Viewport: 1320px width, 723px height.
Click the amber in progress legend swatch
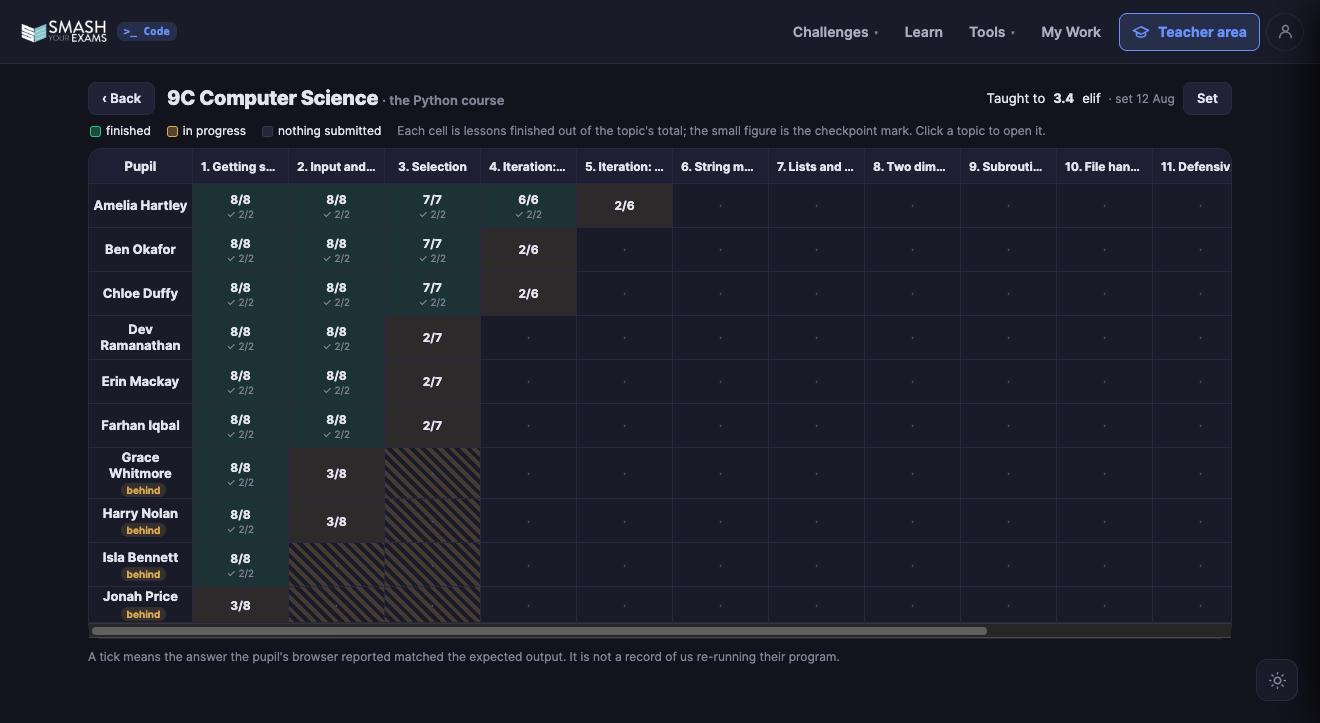[172, 131]
